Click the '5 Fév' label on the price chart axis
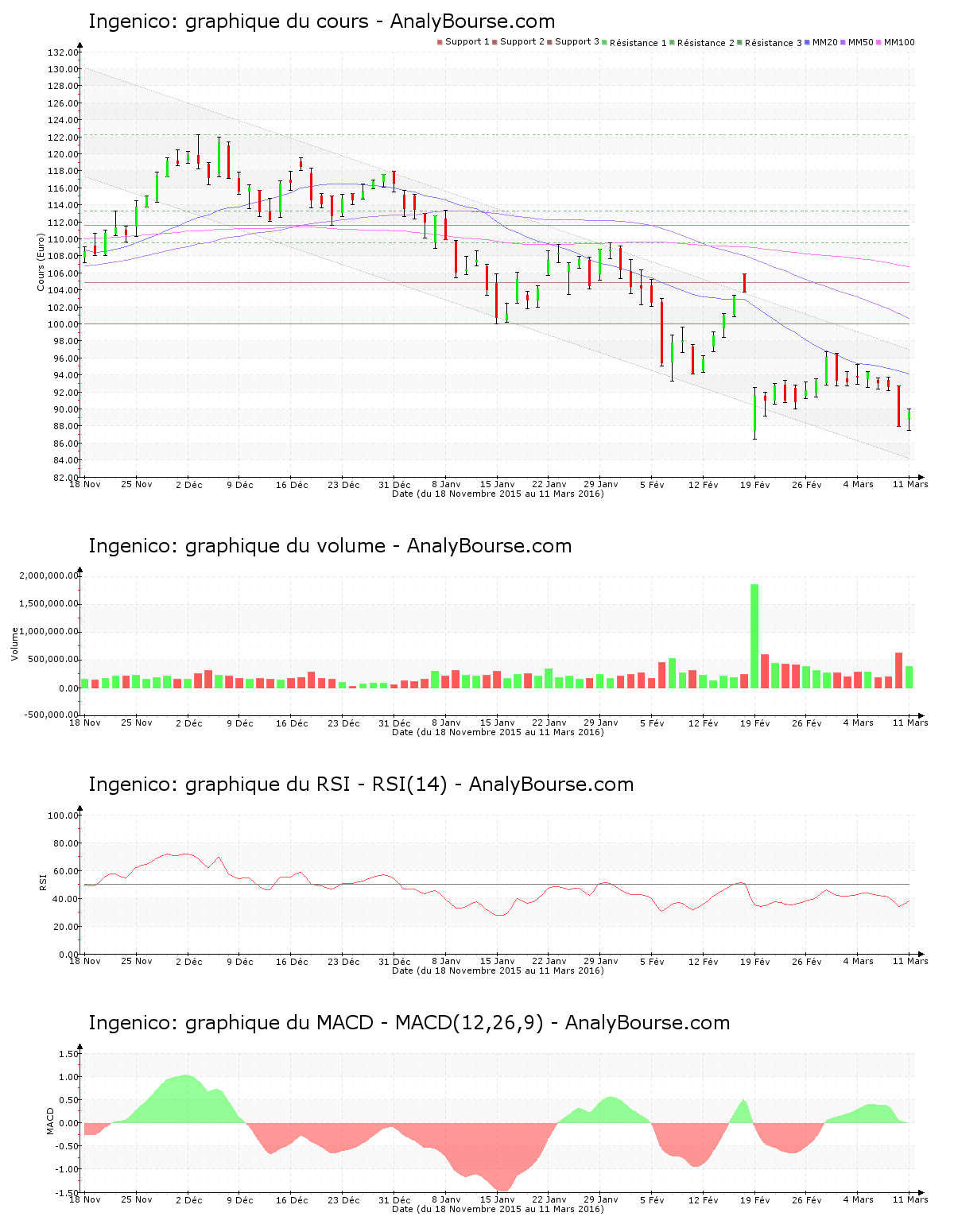954x1232 pixels. (x=652, y=484)
